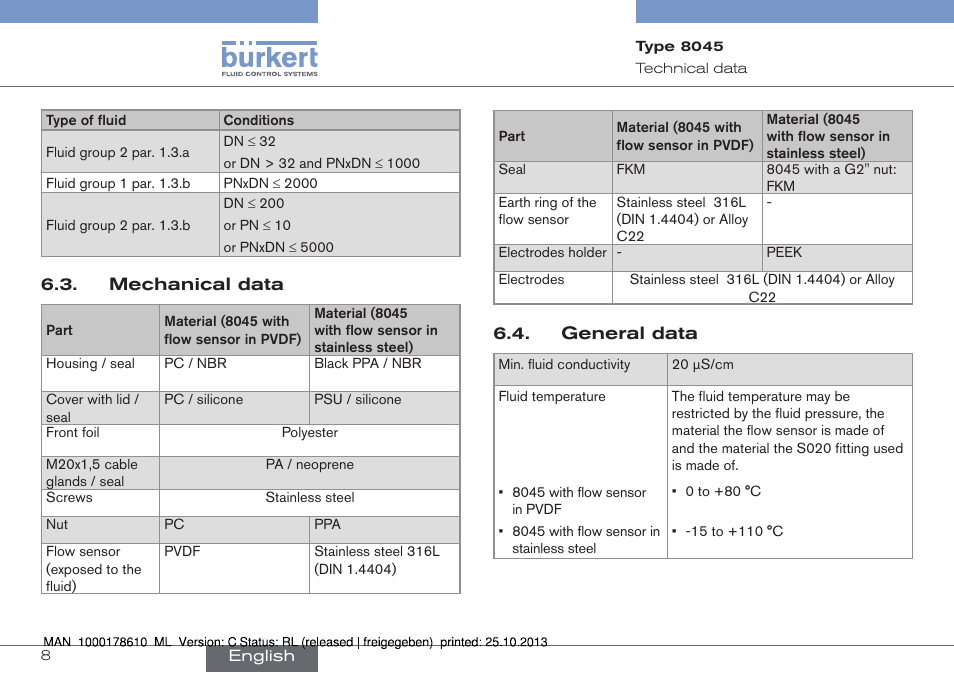The image size is (954, 673).
Task: Select the 'Polyester' material cell
Action: pos(310,440)
